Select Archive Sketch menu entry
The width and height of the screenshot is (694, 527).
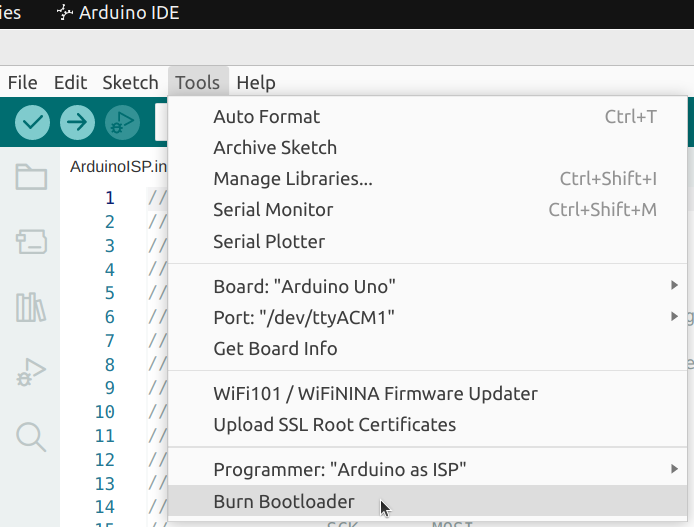(x=428, y=148)
